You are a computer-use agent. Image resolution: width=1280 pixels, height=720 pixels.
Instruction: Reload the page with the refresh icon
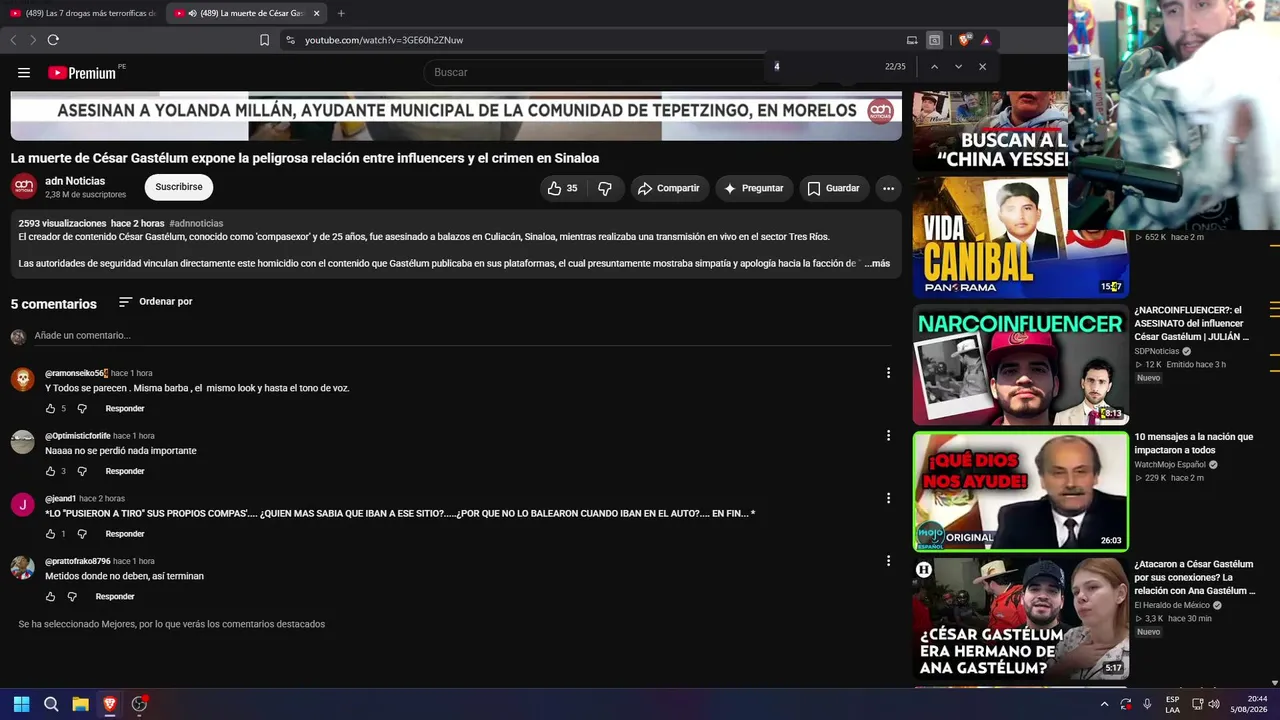coord(53,40)
